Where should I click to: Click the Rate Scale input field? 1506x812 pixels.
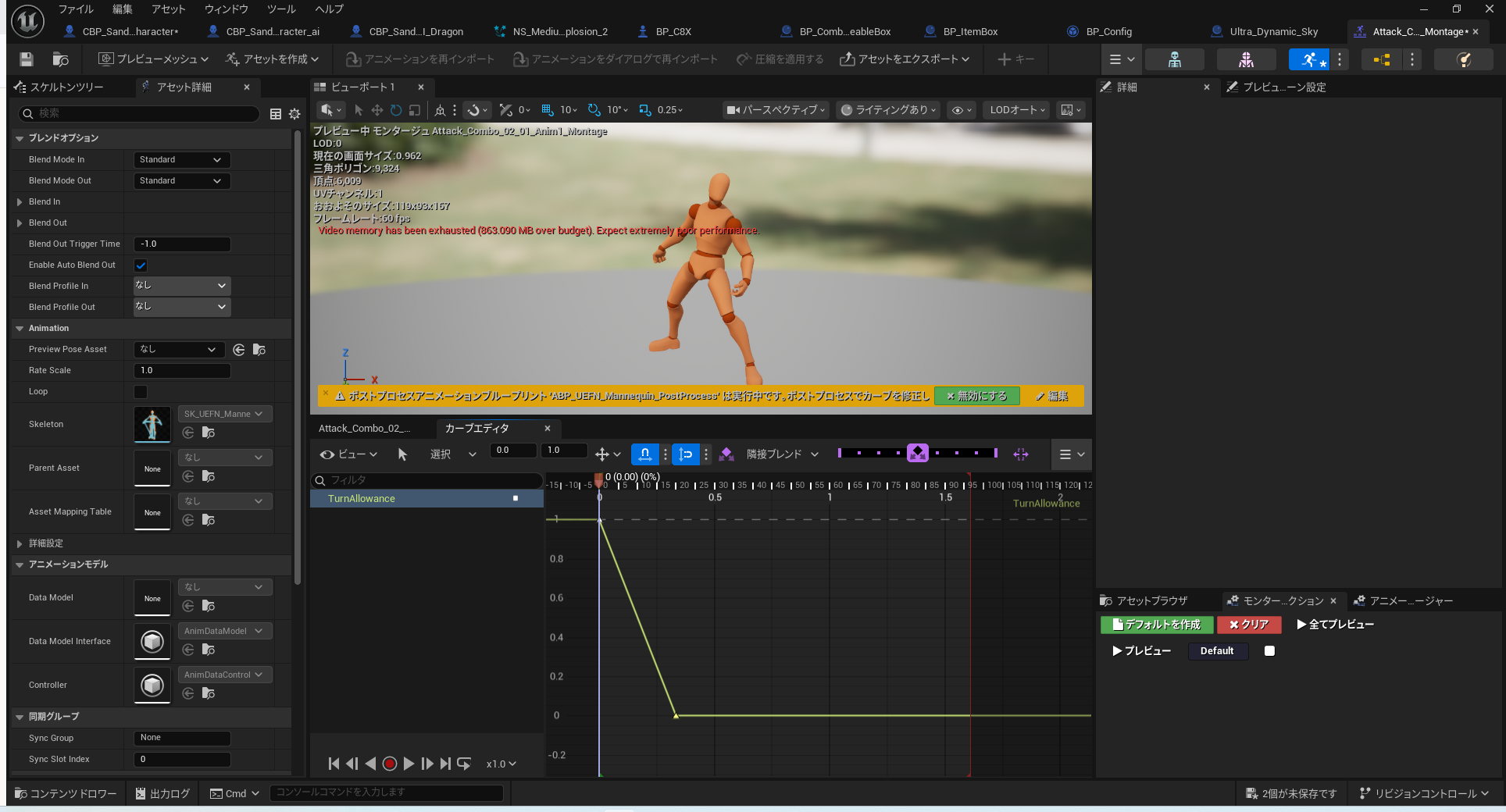182,371
